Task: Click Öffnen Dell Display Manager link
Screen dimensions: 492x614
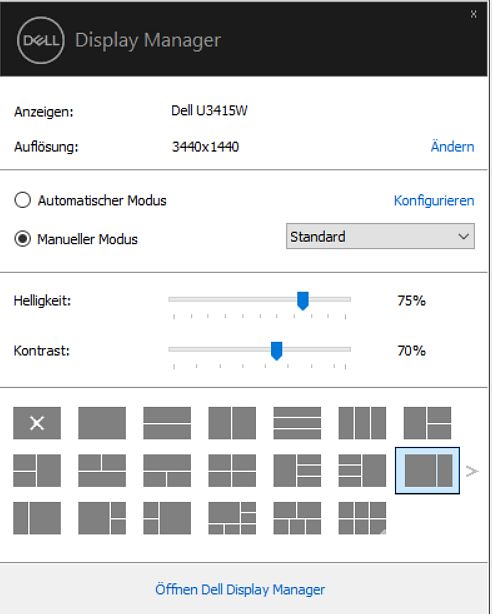Action: coord(240,589)
